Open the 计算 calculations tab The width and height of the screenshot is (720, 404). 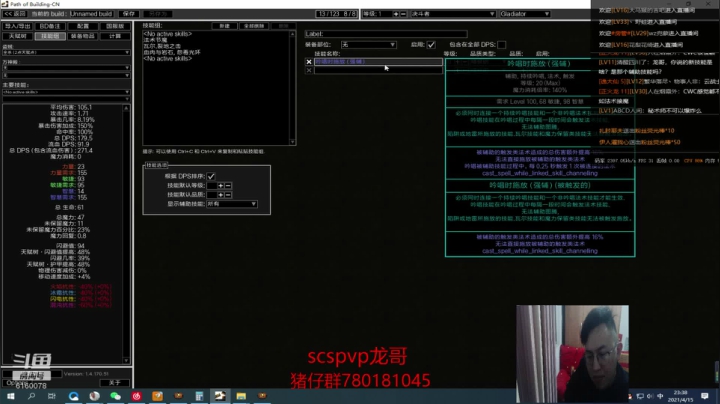115,36
